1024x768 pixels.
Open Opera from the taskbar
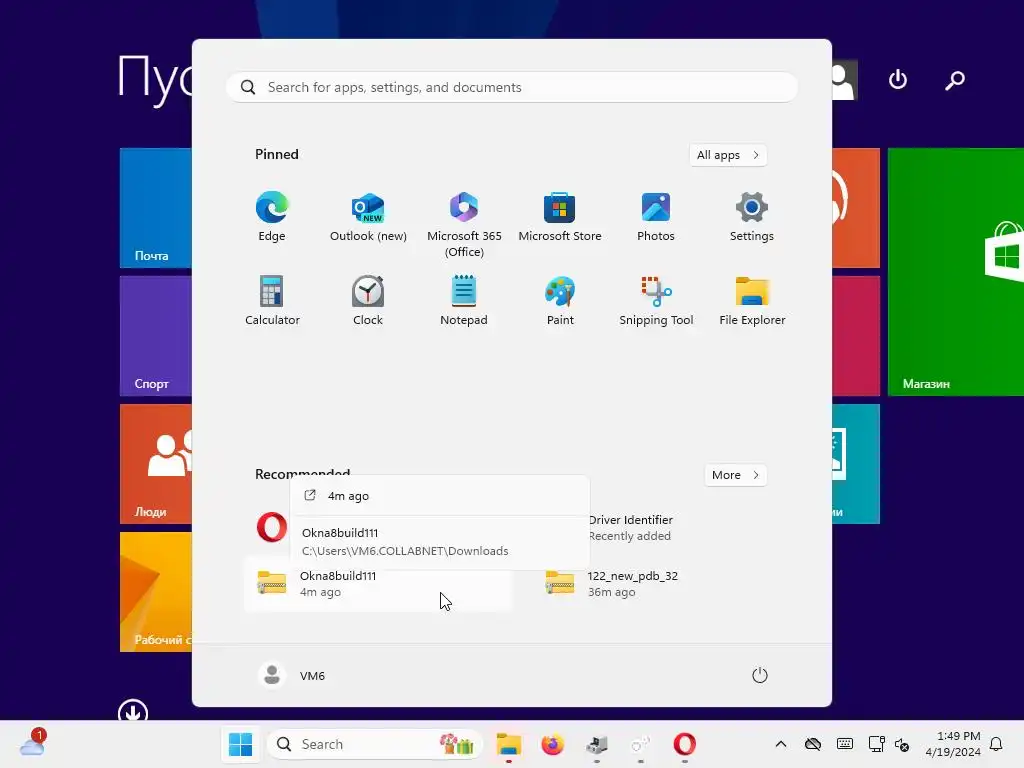coord(684,744)
